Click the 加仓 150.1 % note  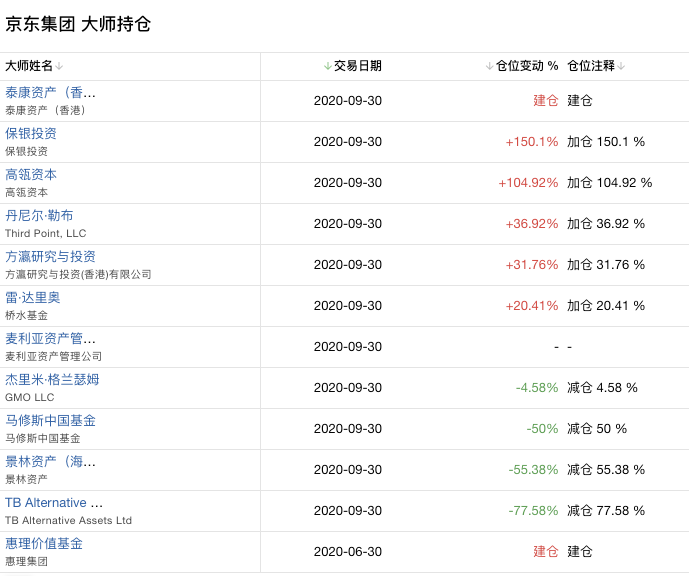606,141
